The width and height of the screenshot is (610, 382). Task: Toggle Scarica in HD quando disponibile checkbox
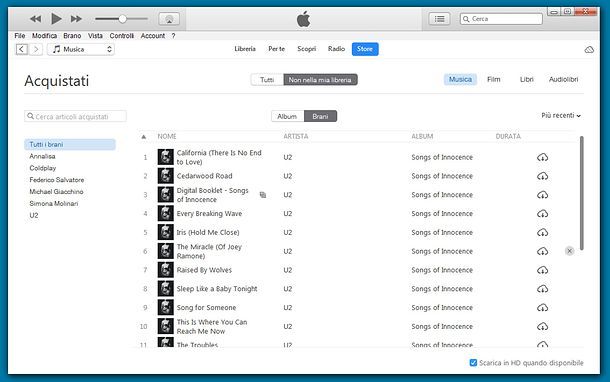coord(473,363)
